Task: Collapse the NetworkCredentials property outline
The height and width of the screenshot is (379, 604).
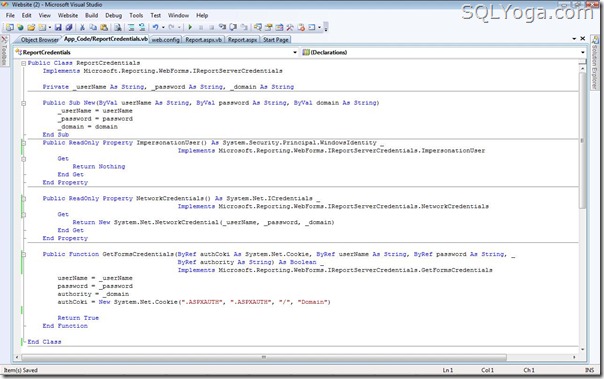Action: (23, 199)
